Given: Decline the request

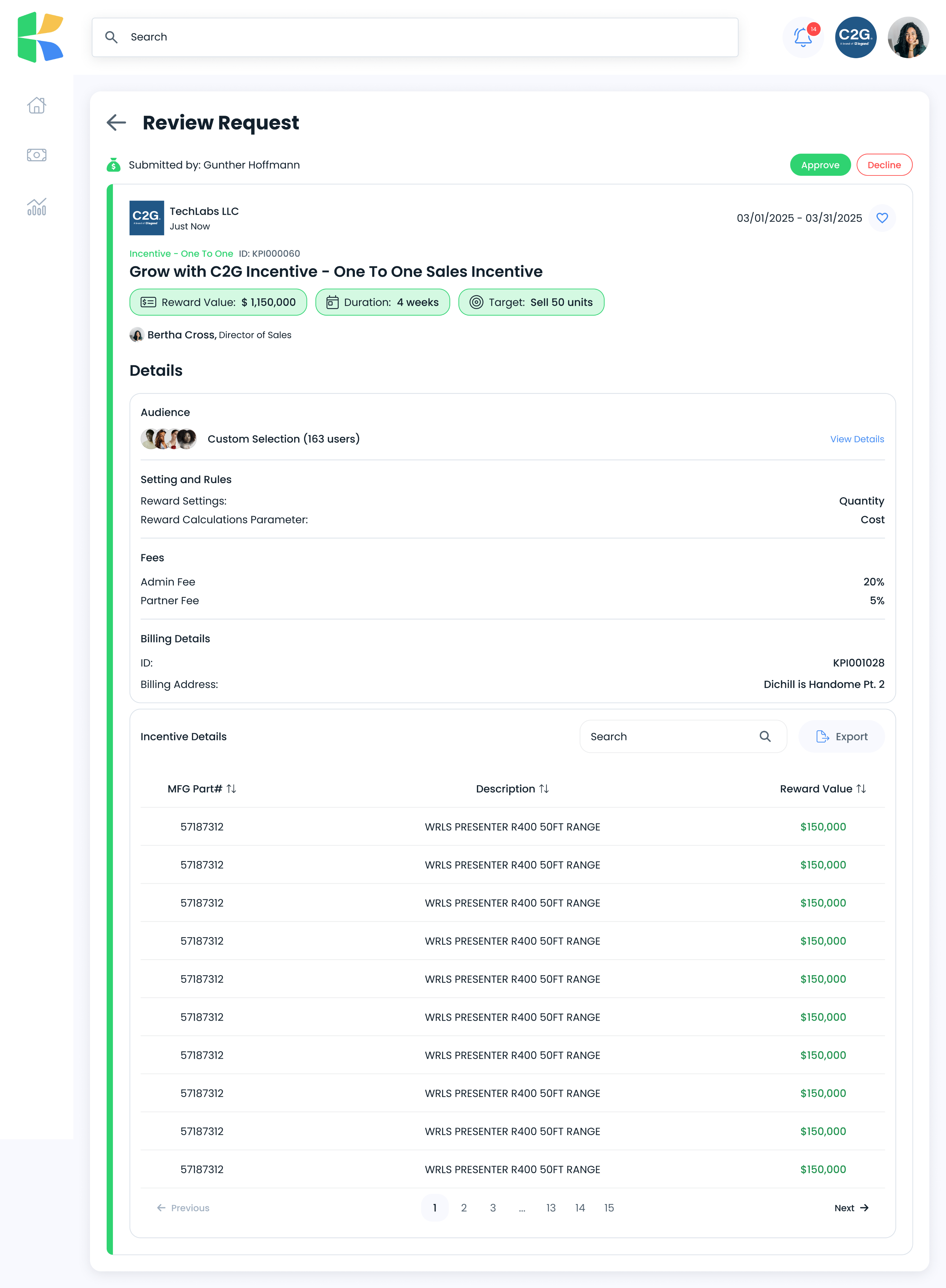Looking at the screenshot, I should point(884,165).
